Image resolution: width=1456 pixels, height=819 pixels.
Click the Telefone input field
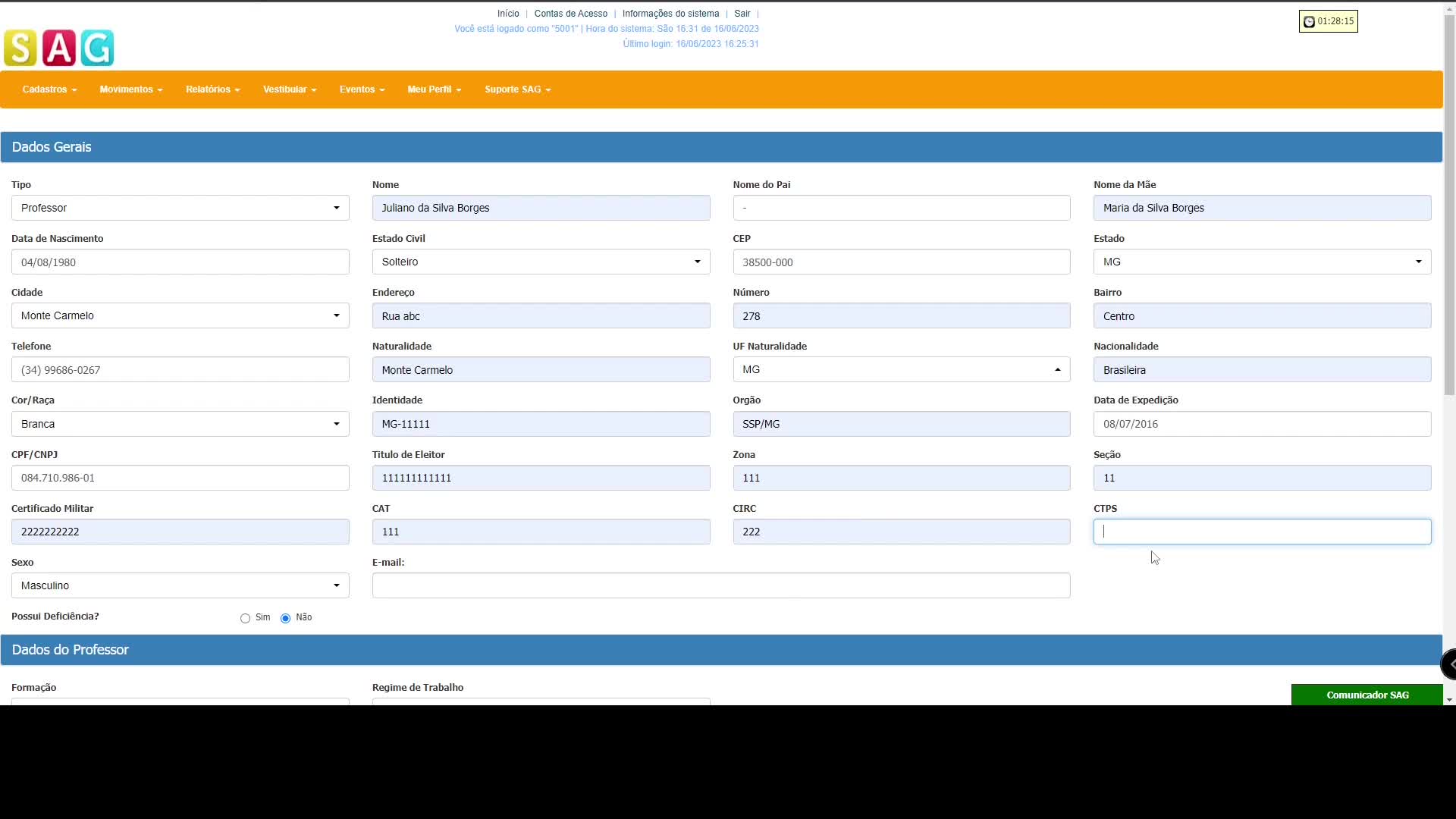coord(180,369)
